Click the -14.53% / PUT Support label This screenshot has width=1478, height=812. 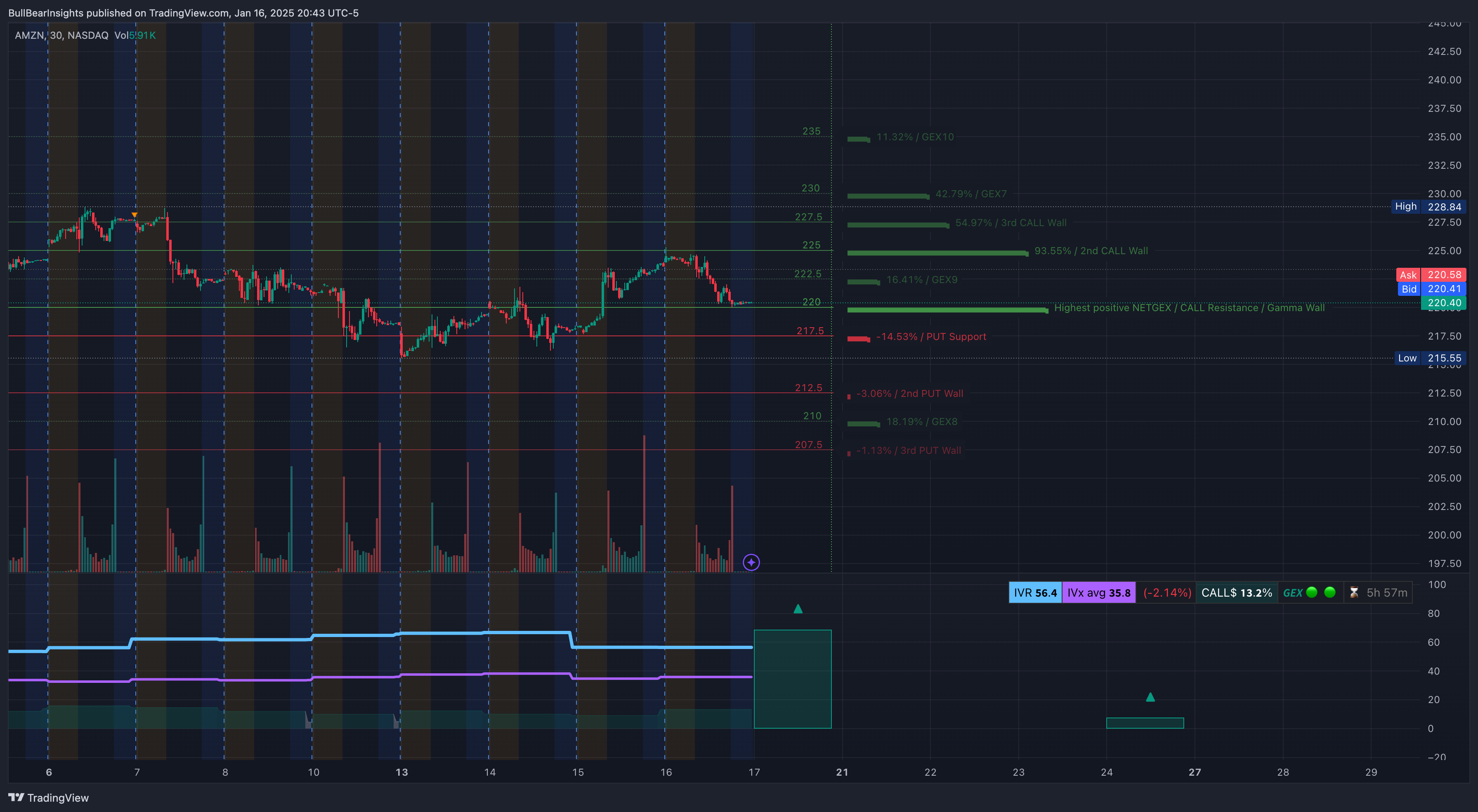930,336
